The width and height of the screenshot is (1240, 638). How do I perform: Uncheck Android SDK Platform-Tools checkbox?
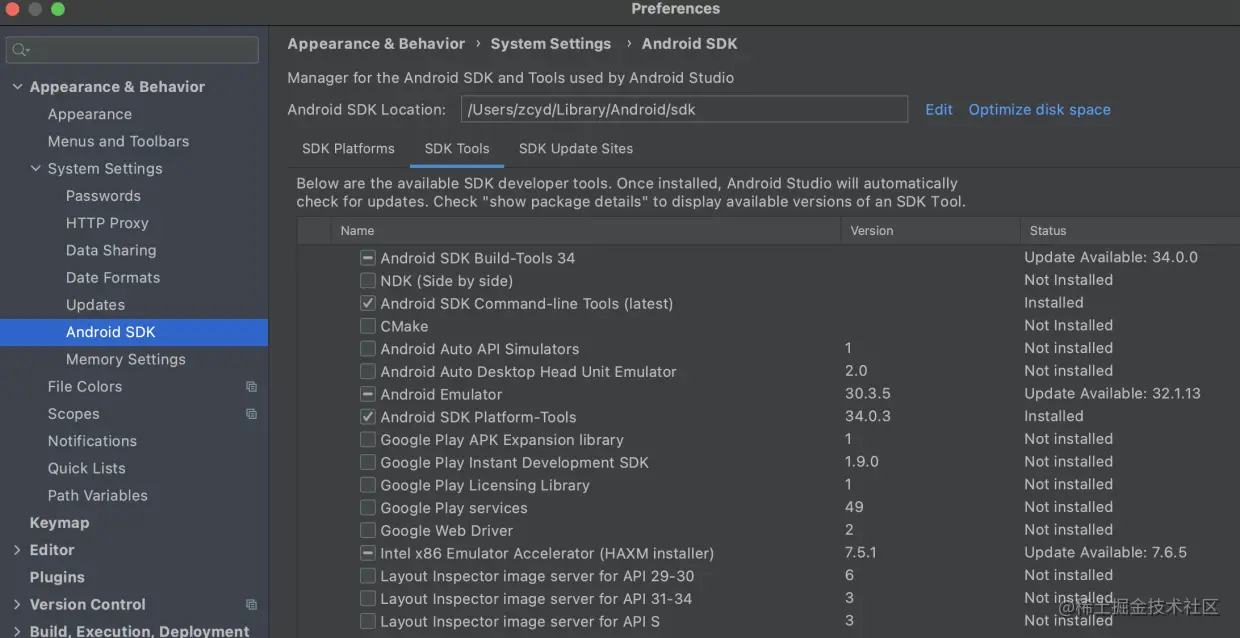coord(368,417)
